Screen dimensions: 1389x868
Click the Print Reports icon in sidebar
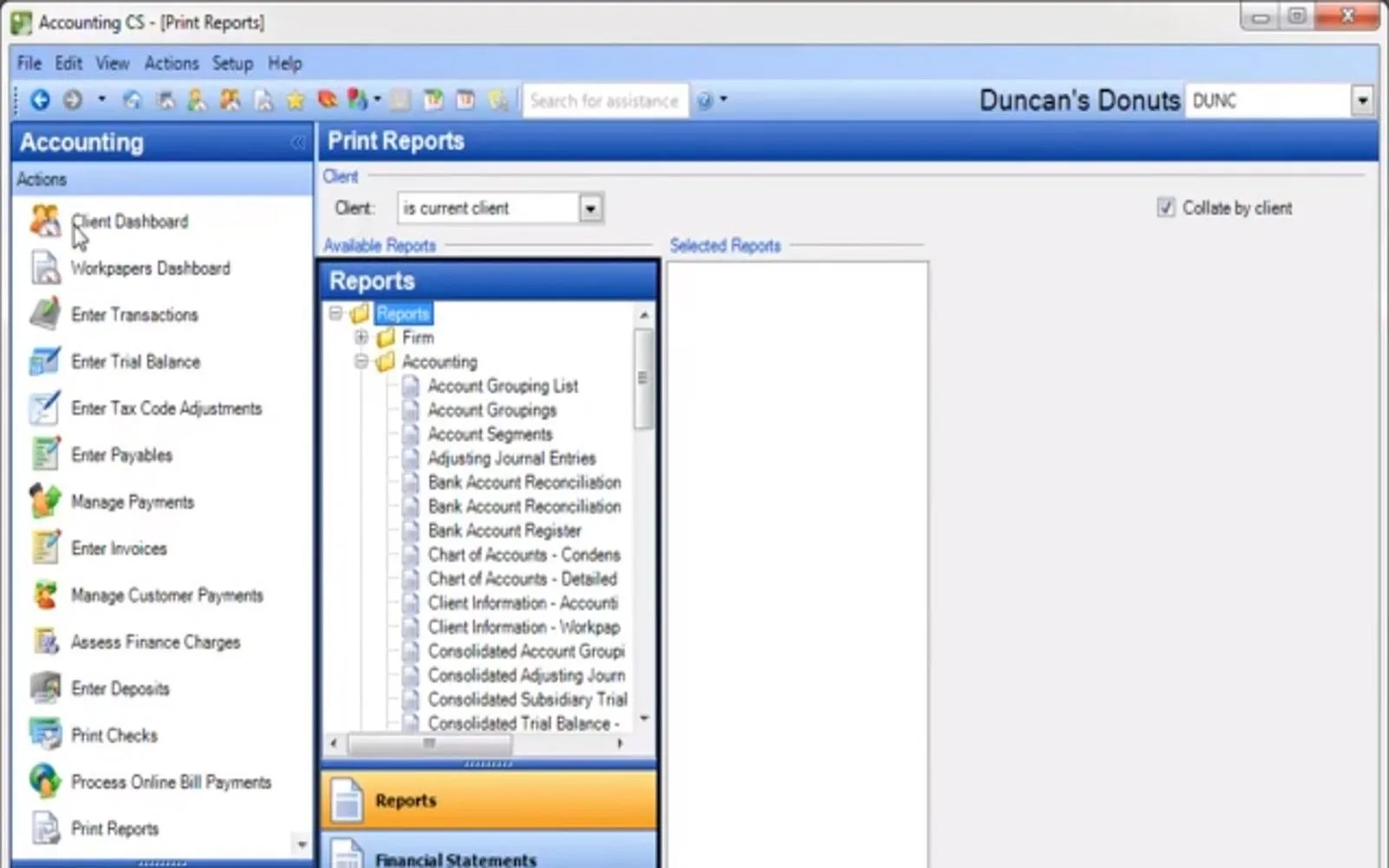pos(44,828)
